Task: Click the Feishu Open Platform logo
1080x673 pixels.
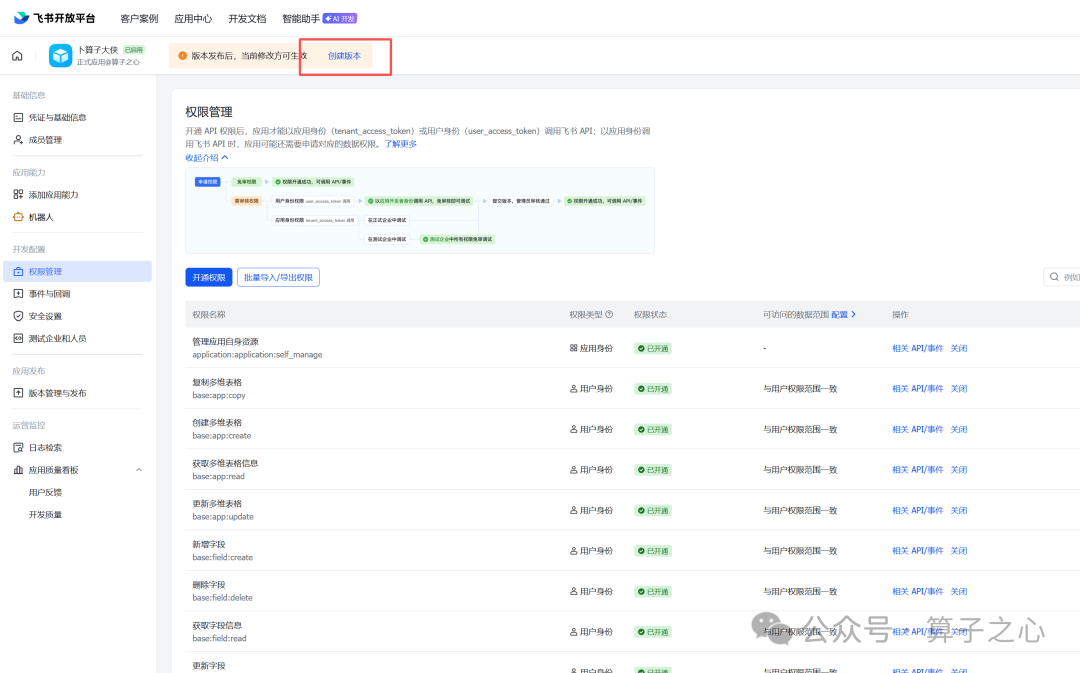Action: (54, 18)
